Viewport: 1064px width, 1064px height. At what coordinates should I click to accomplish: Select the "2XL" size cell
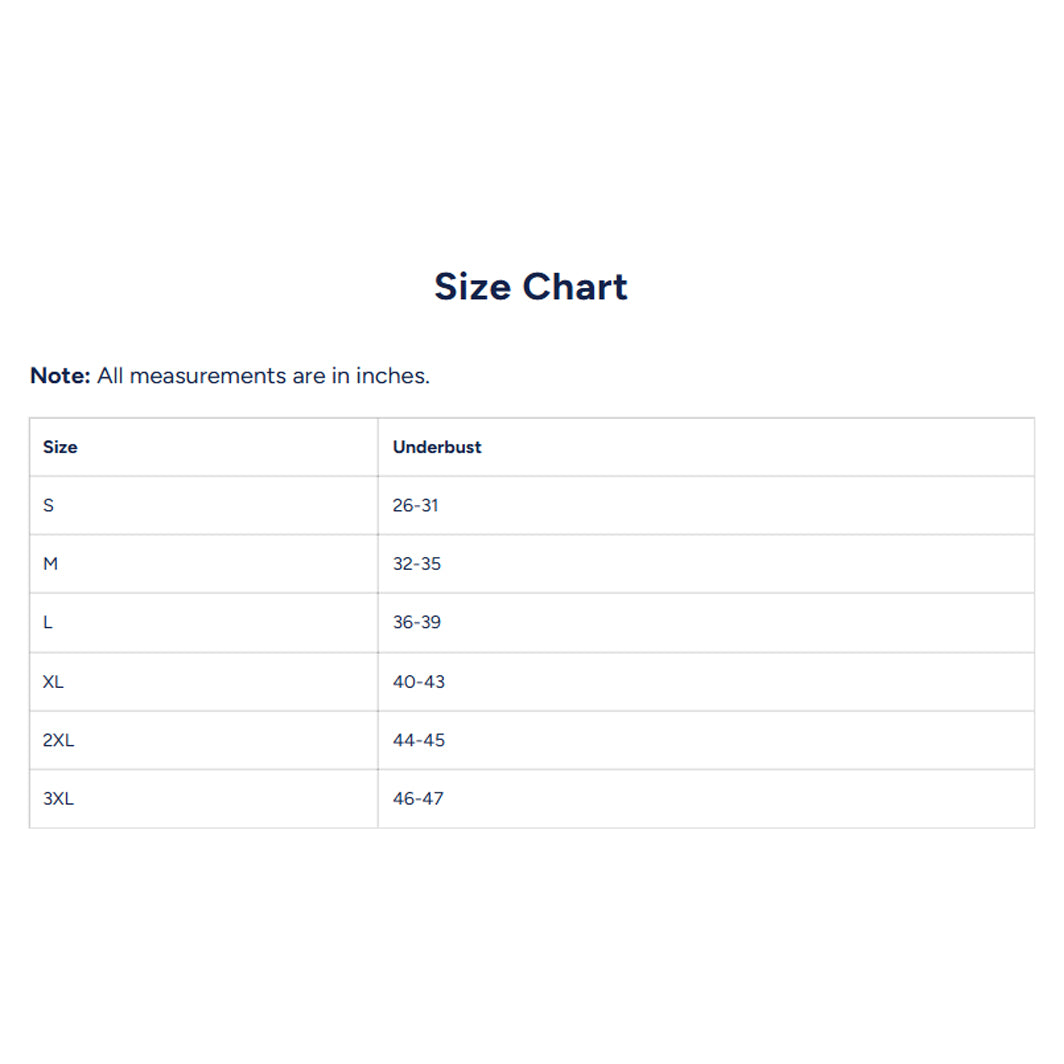58,740
